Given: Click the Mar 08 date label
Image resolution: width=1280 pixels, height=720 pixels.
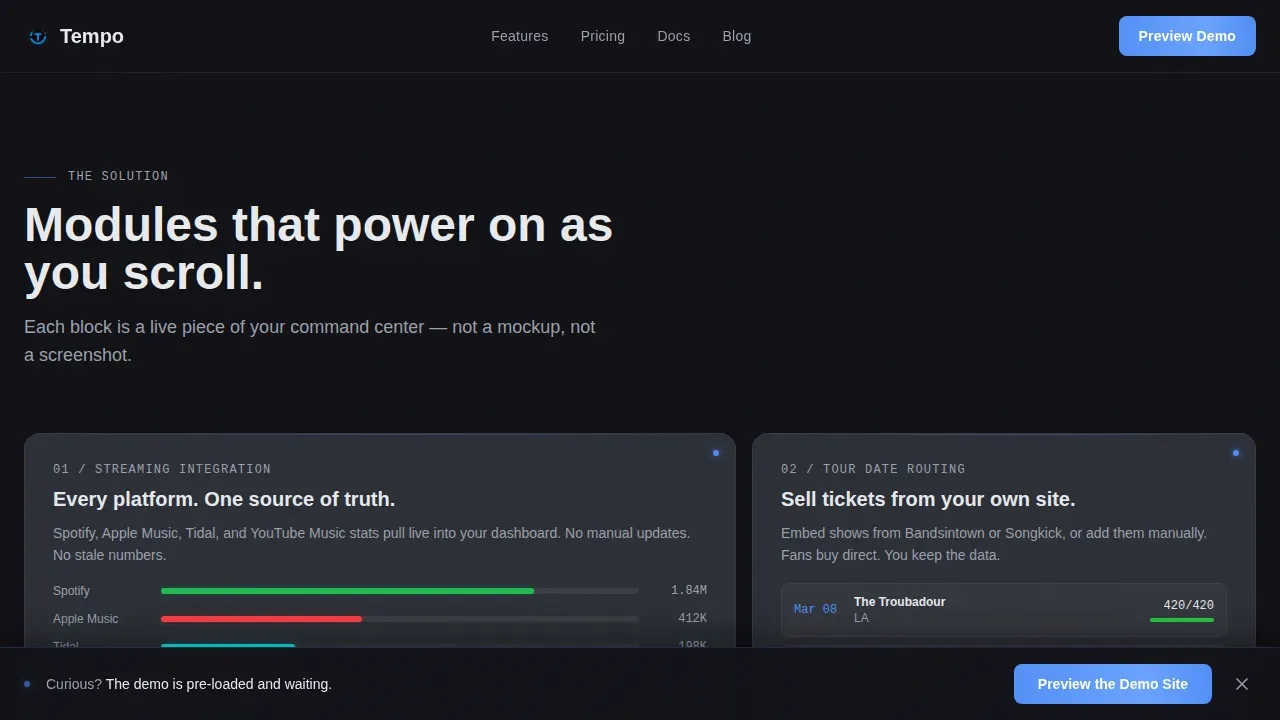Looking at the screenshot, I should click(x=815, y=609).
